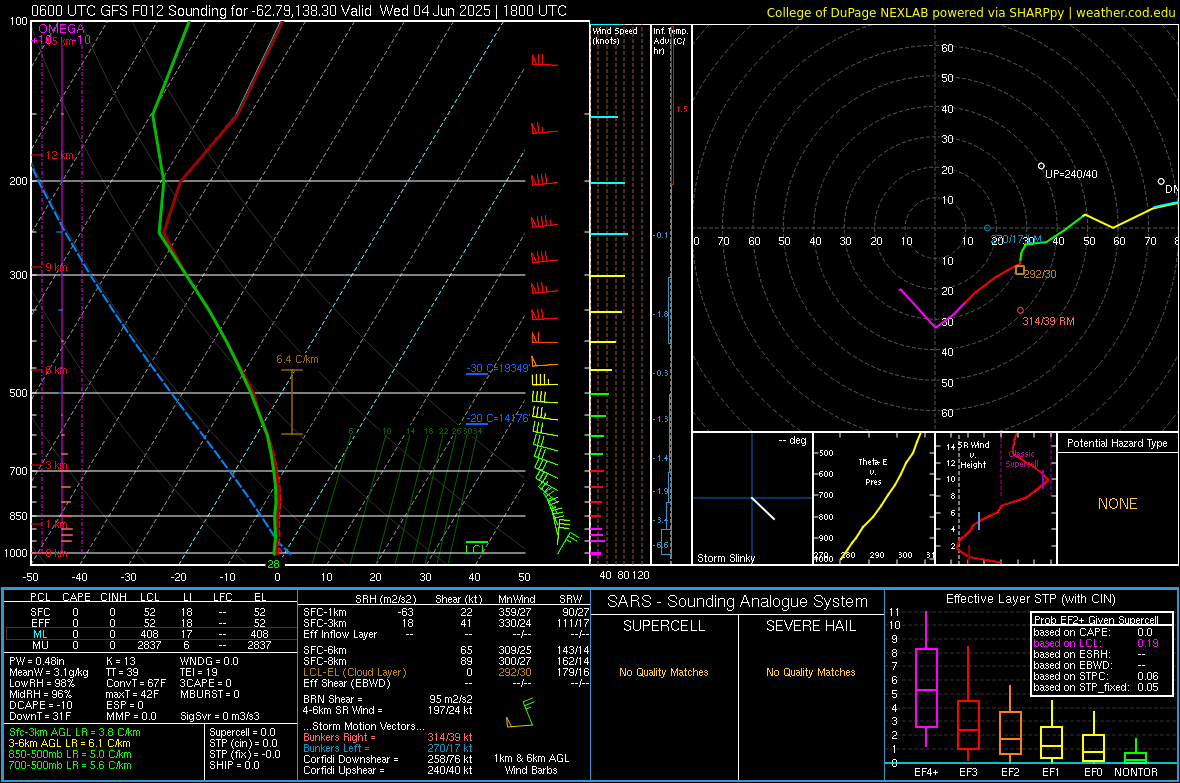Click the OMEGA label on the Skew-T

62,29
